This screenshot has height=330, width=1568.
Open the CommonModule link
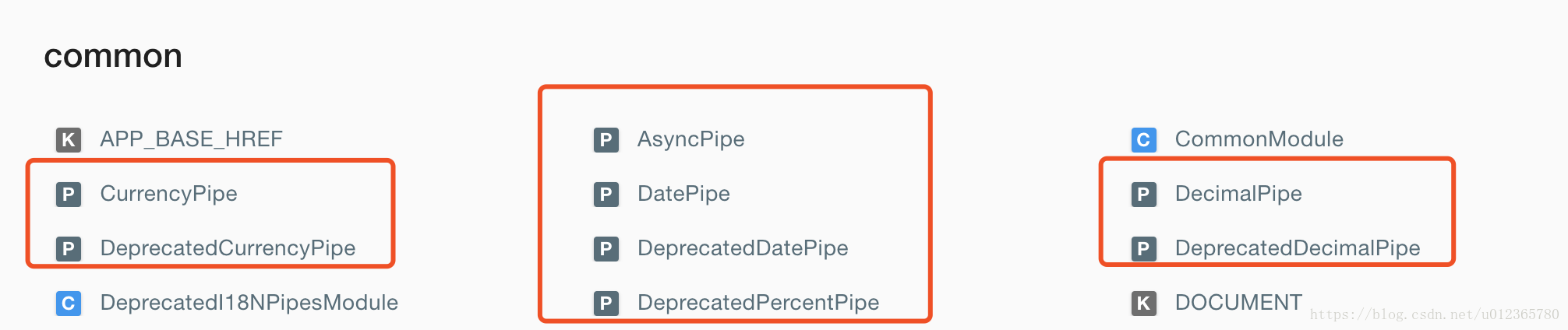pyautogui.click(x=1259, y=139)
